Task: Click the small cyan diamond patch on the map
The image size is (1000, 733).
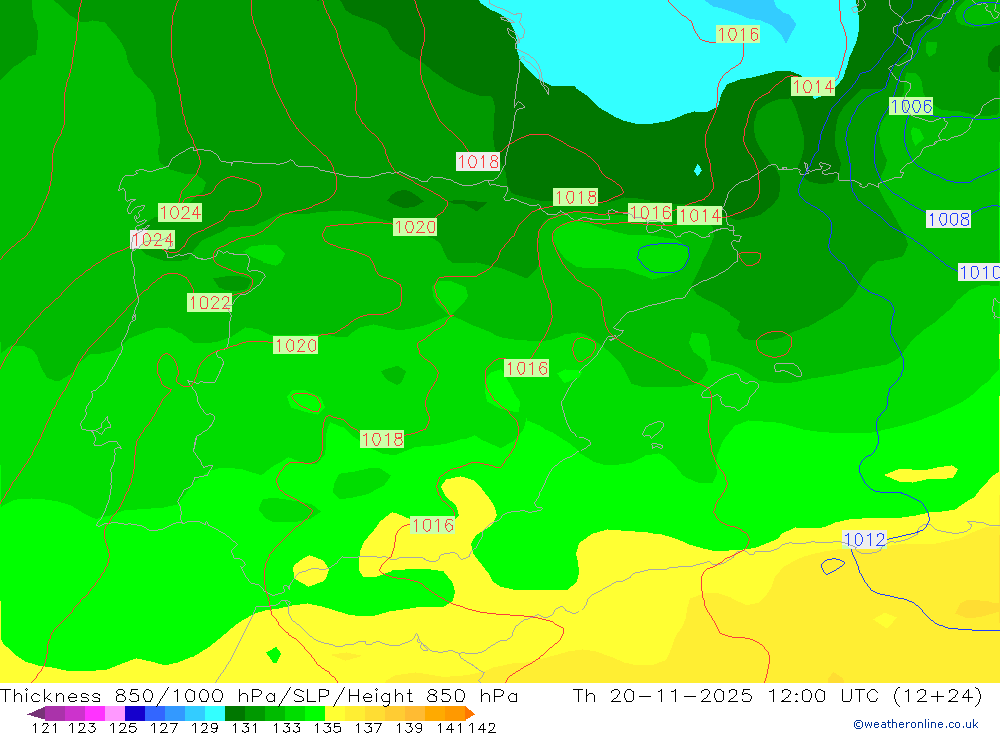Action: pyautogui.click(x=697, y=170)
